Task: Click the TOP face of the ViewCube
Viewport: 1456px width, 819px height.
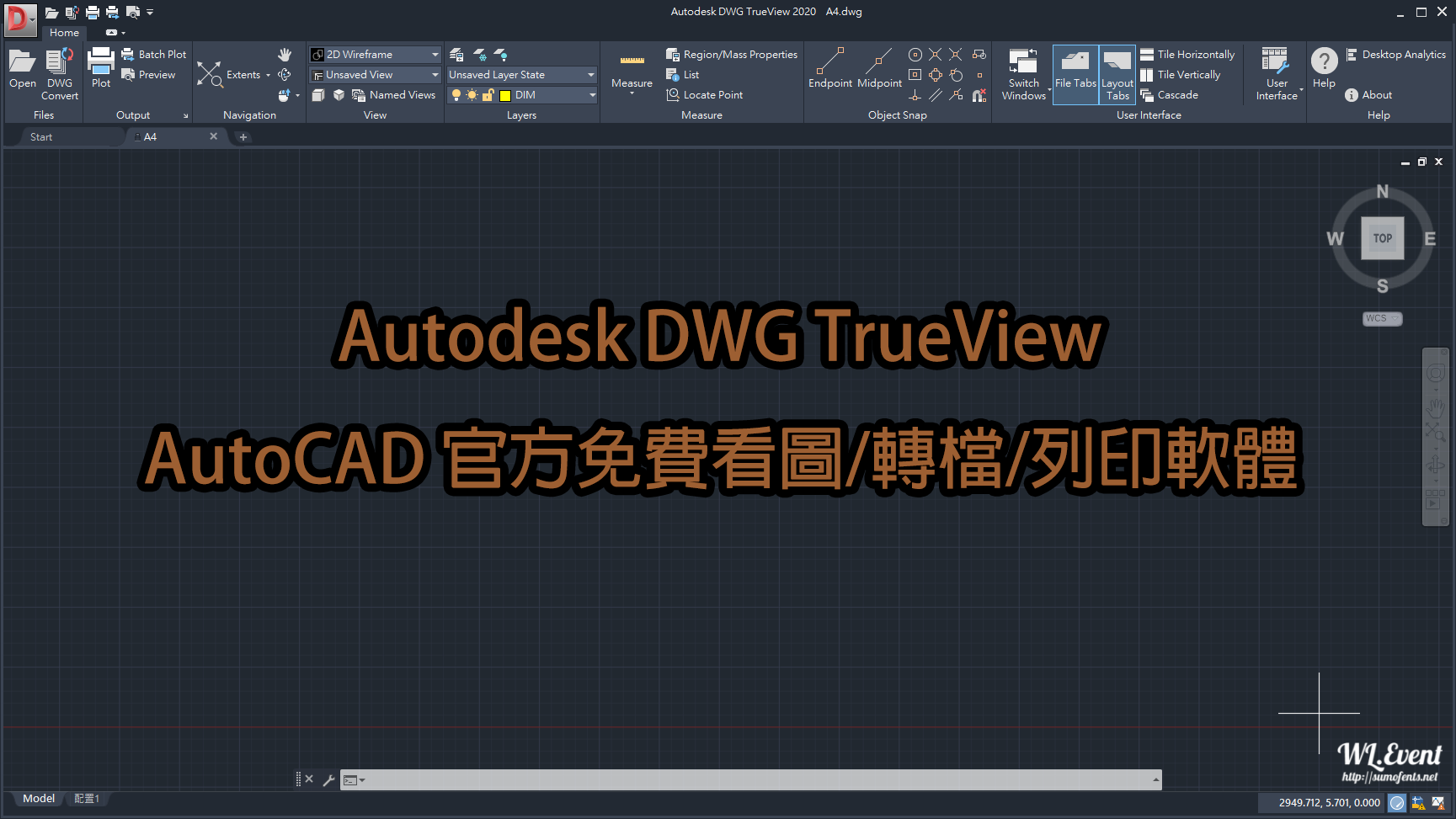Action: (x=1383, y=238)
